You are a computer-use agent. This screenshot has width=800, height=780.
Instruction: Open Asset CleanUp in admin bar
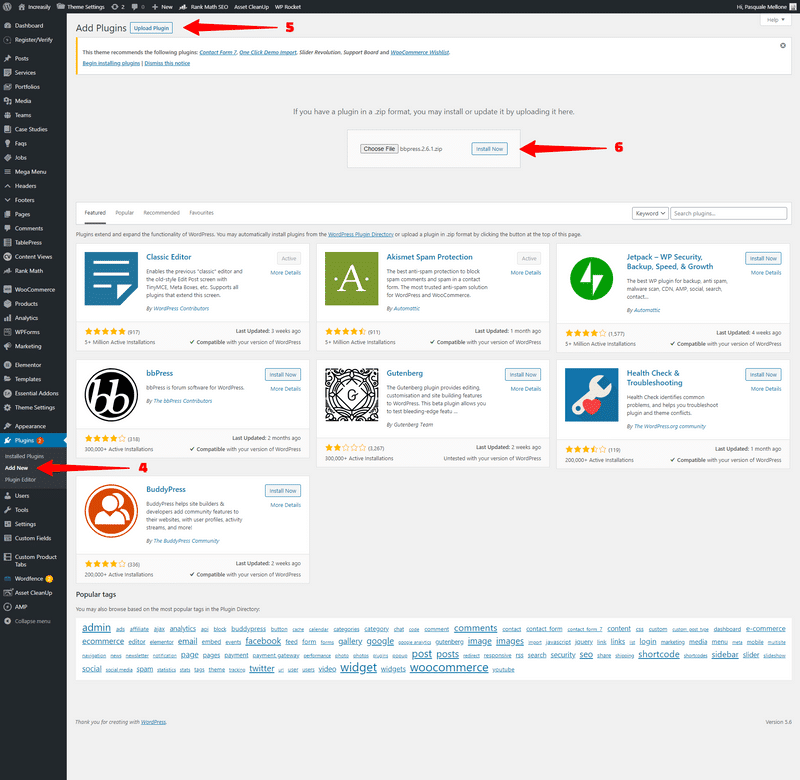pyautogui.click(x=252, y=7)
